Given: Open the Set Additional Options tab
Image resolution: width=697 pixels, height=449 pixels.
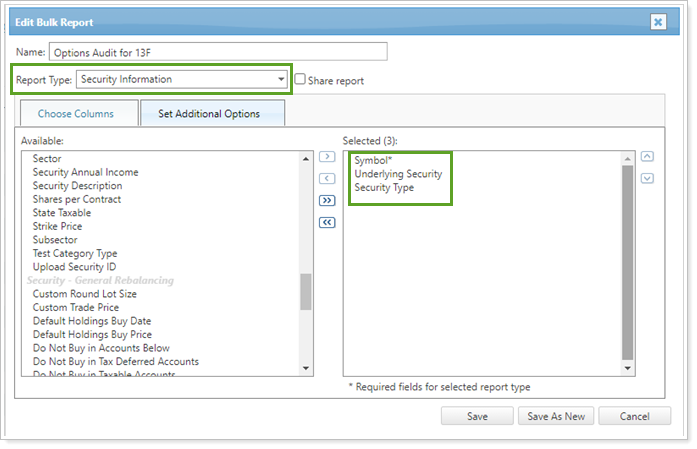Looking at the screenshot, I should click(x=209, y=113).
